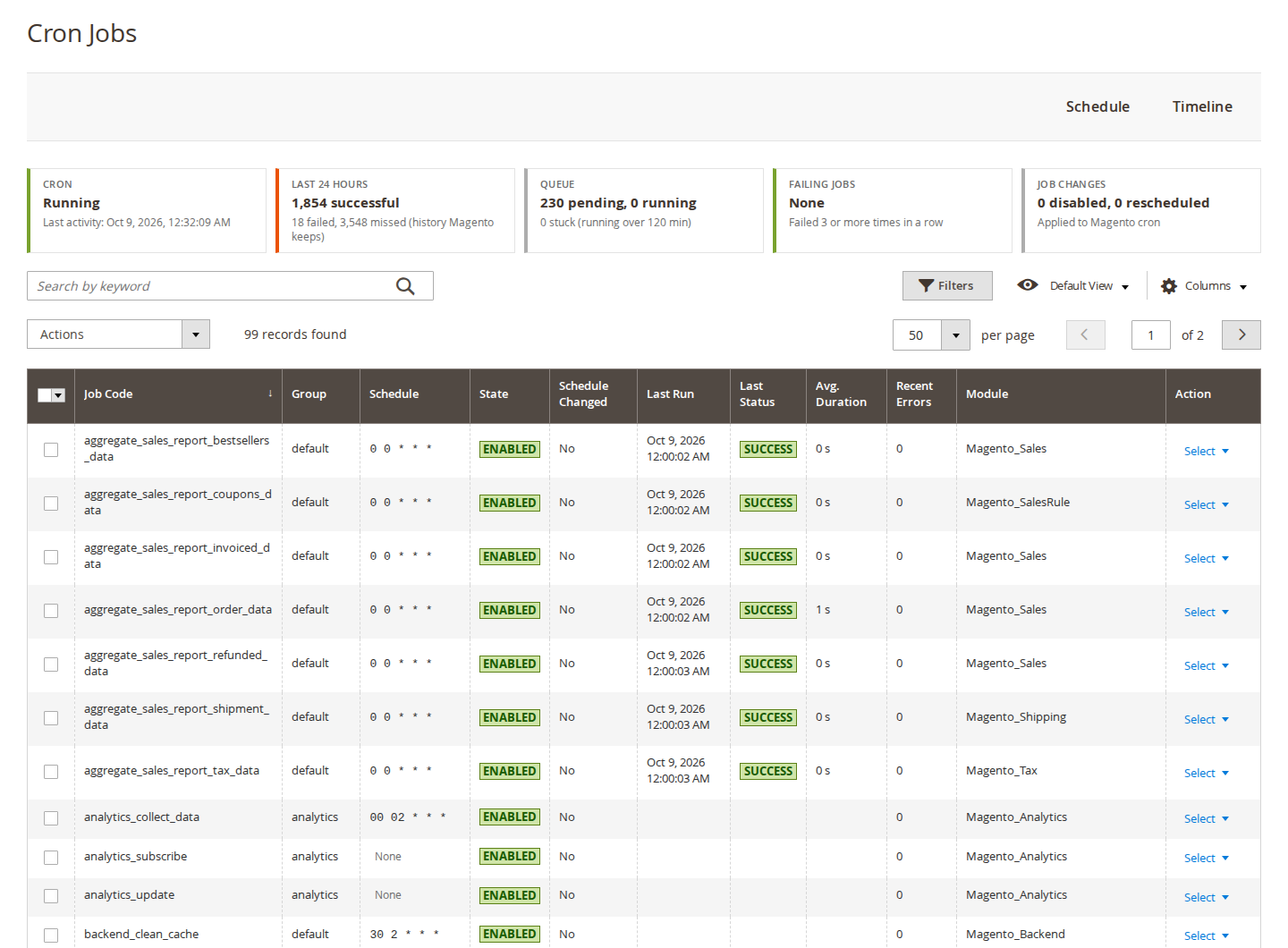Image resolution: width=1288 pixels, height=948 pixels.
Task: Open the Filters funnel button
Action: pos(947,285)
